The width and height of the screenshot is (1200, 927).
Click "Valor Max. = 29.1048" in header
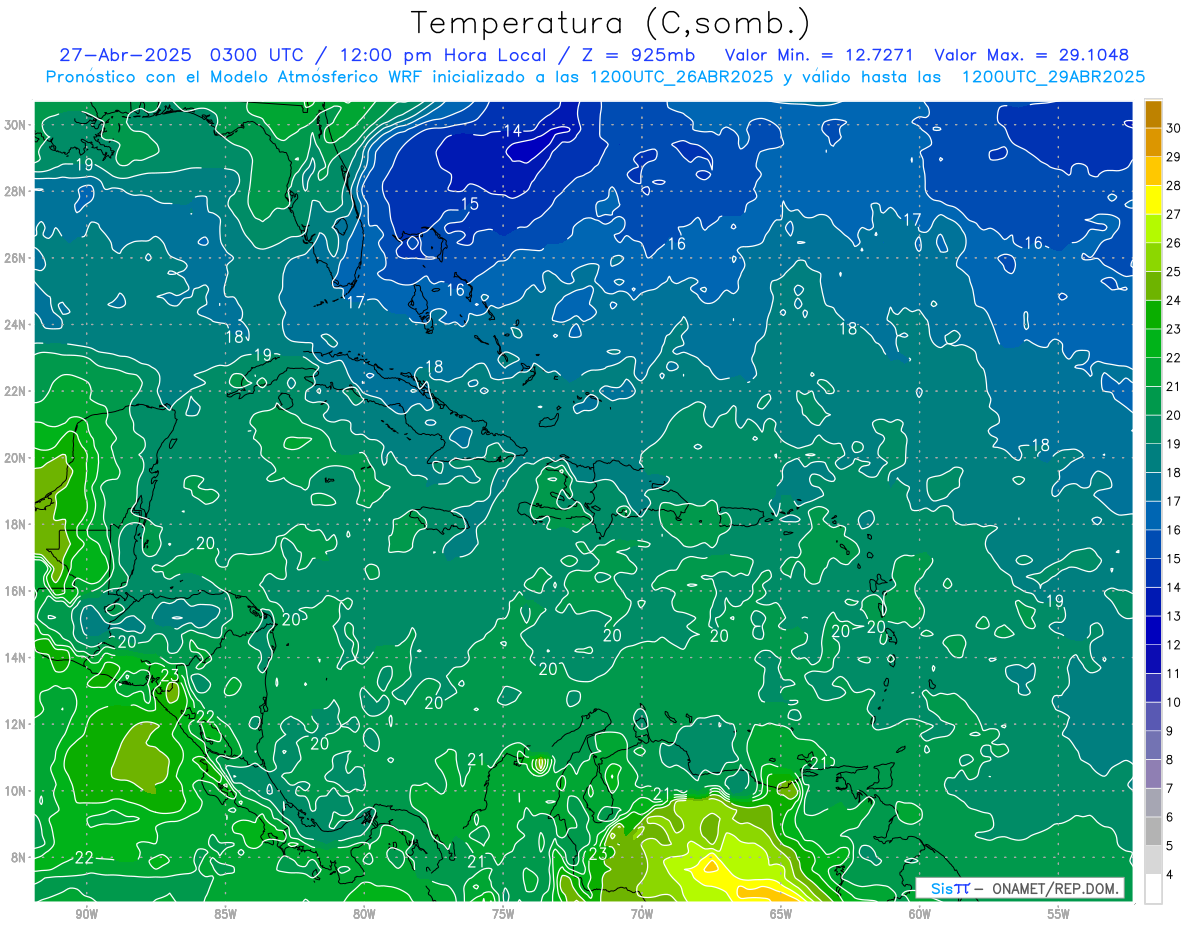click(1032, 55)
